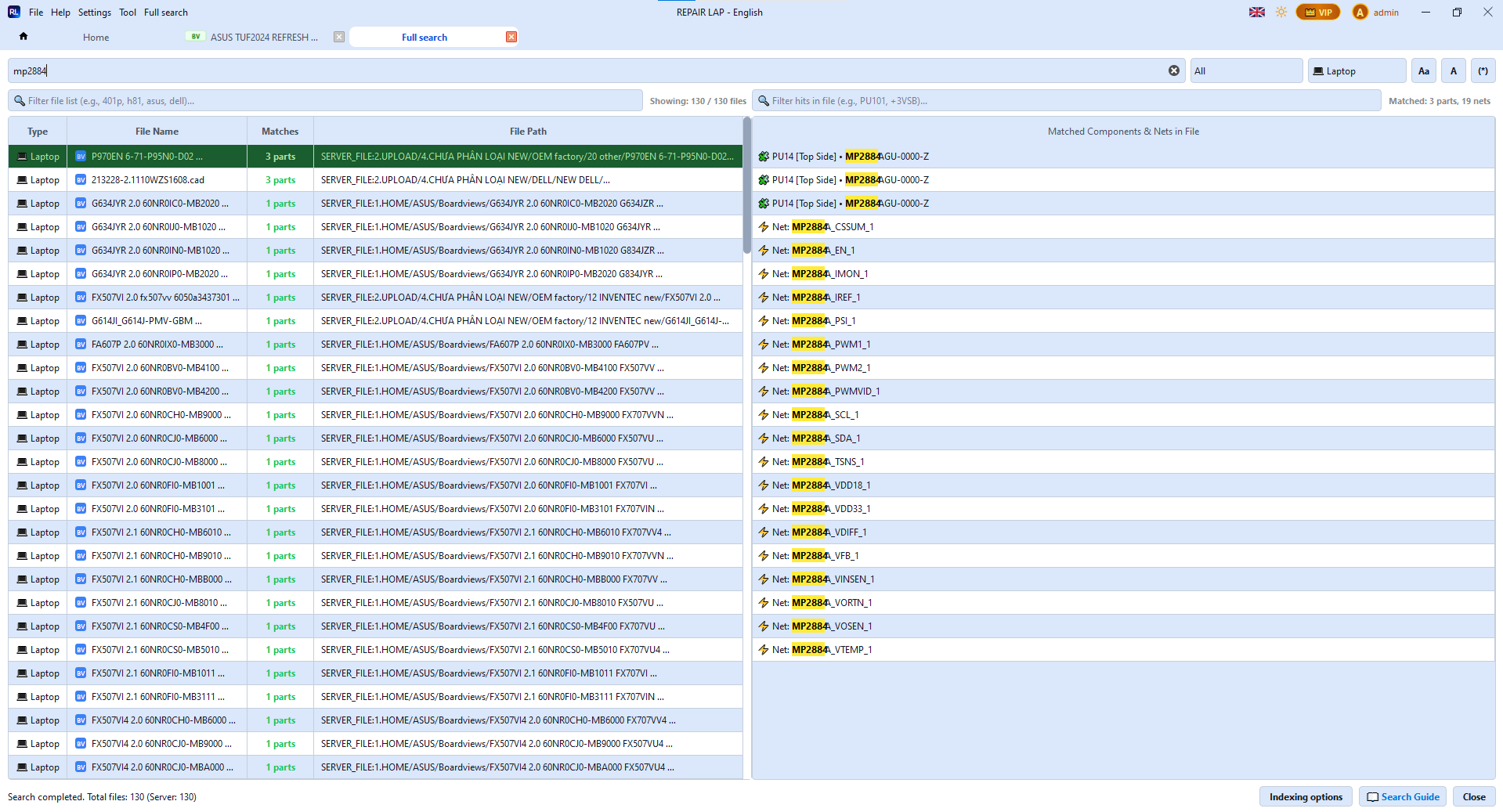Image resolution: width=1503 pixels, height=812 pixels.
Task: Toggle the Aa case-sensitive search option
Action: tap(1424, 70)
